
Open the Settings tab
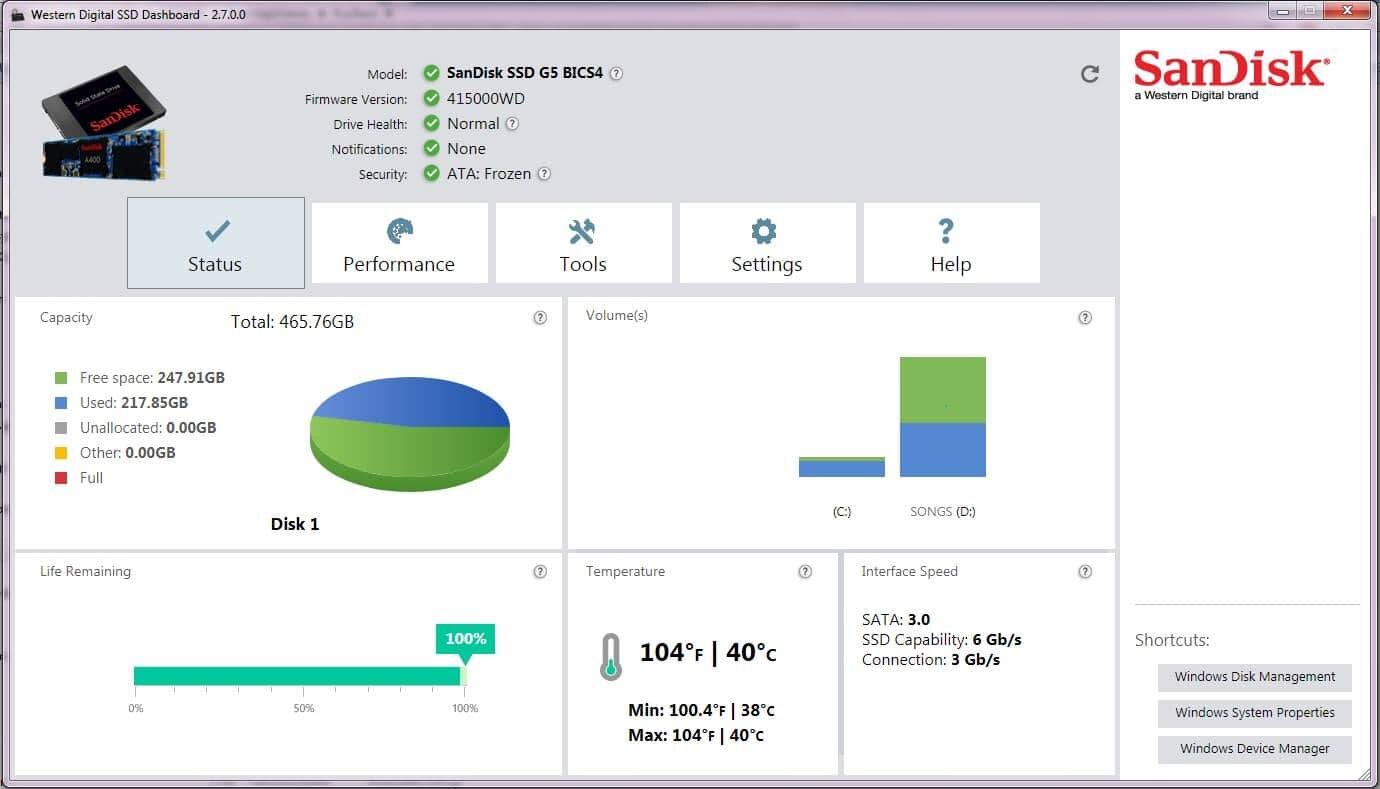pyautogui.click(x=767, y=243)
